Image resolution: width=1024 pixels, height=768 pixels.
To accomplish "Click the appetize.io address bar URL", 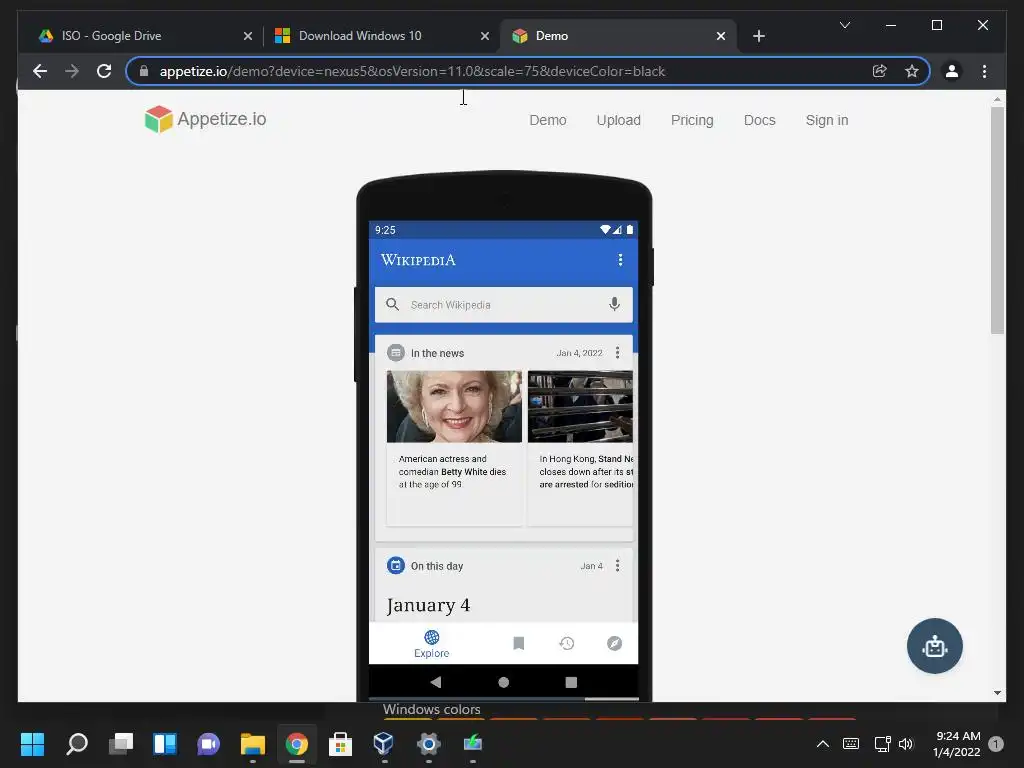I will coord(412,71).
